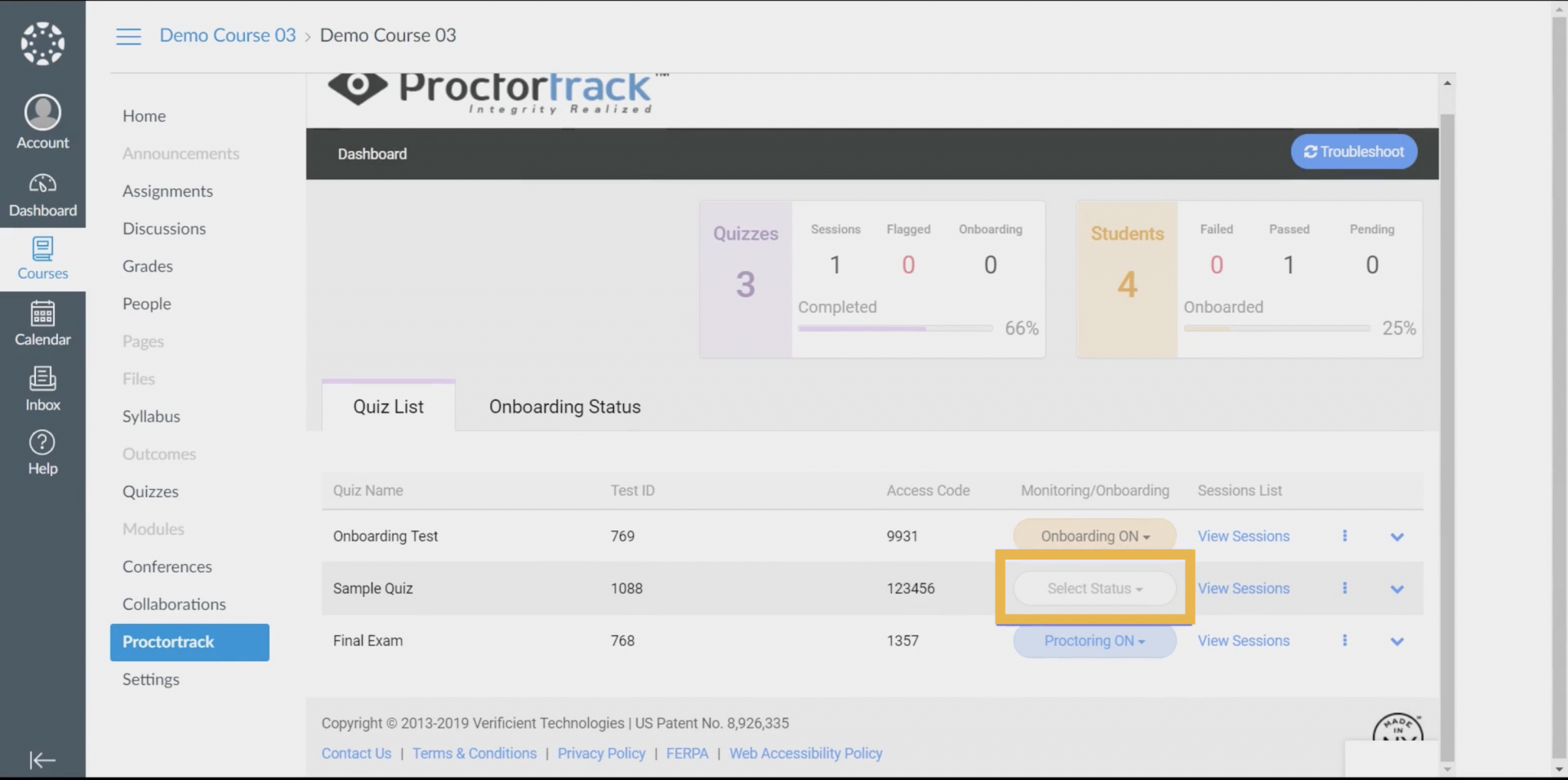Open the FERPA footer link
The width and height of the screenshot is (1568, 780).
pos(687,752)
